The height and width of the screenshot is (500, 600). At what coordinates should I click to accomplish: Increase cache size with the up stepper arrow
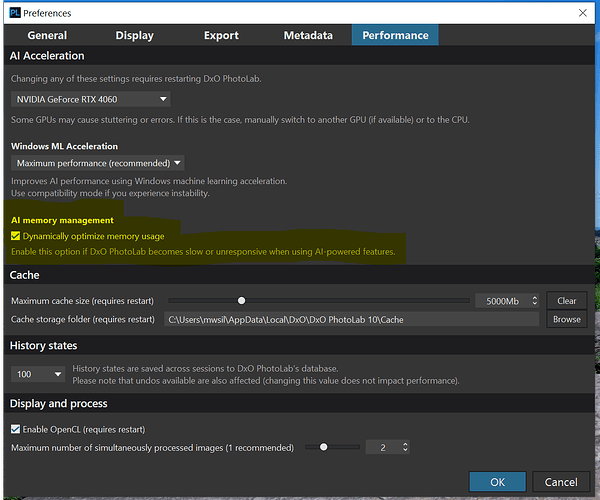coord(535,298)
